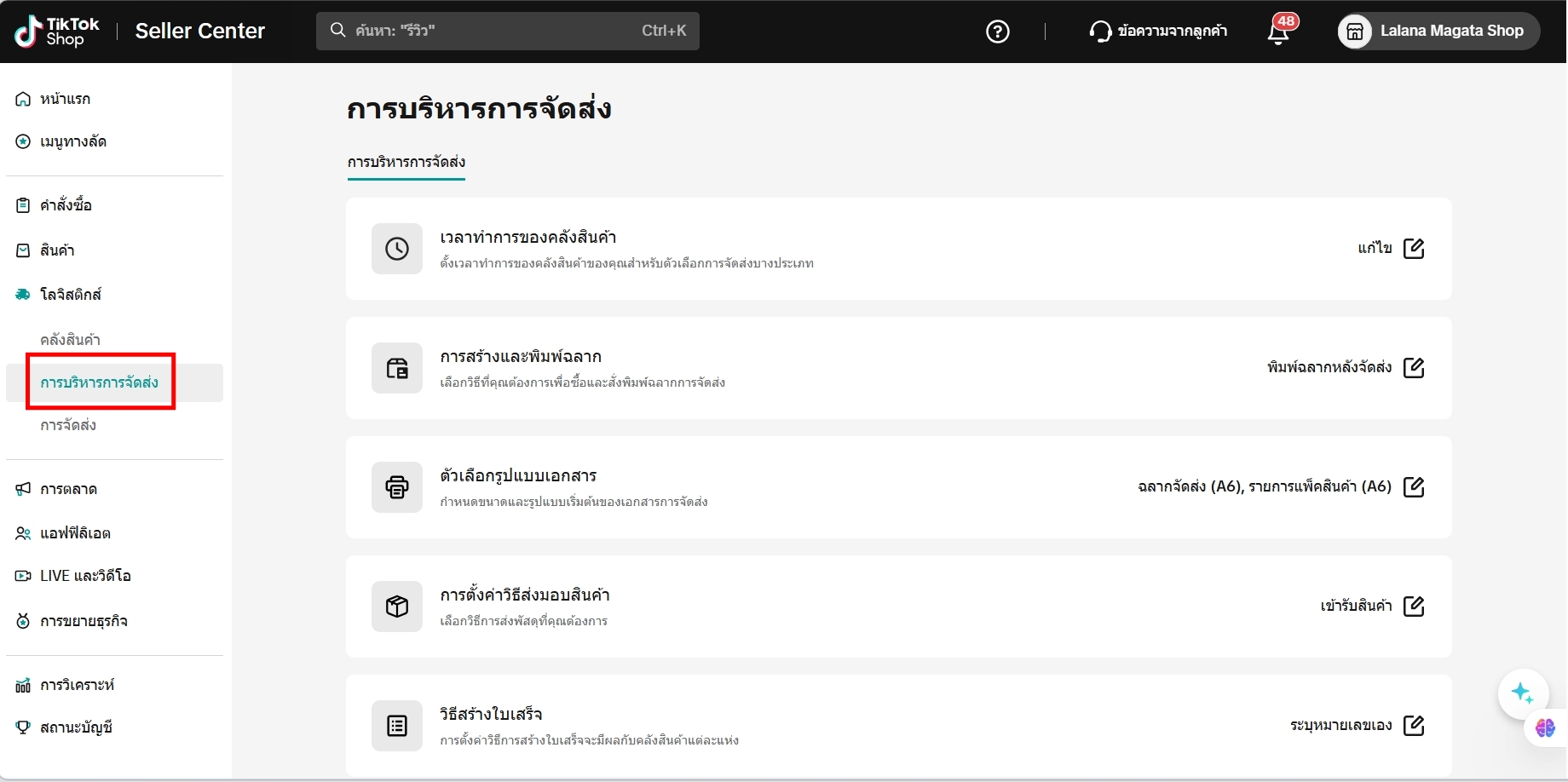Click the truck icon beside โลจิสติกส์
Viewport: 1568px width, 782px height.
click(x=23, y=295)
